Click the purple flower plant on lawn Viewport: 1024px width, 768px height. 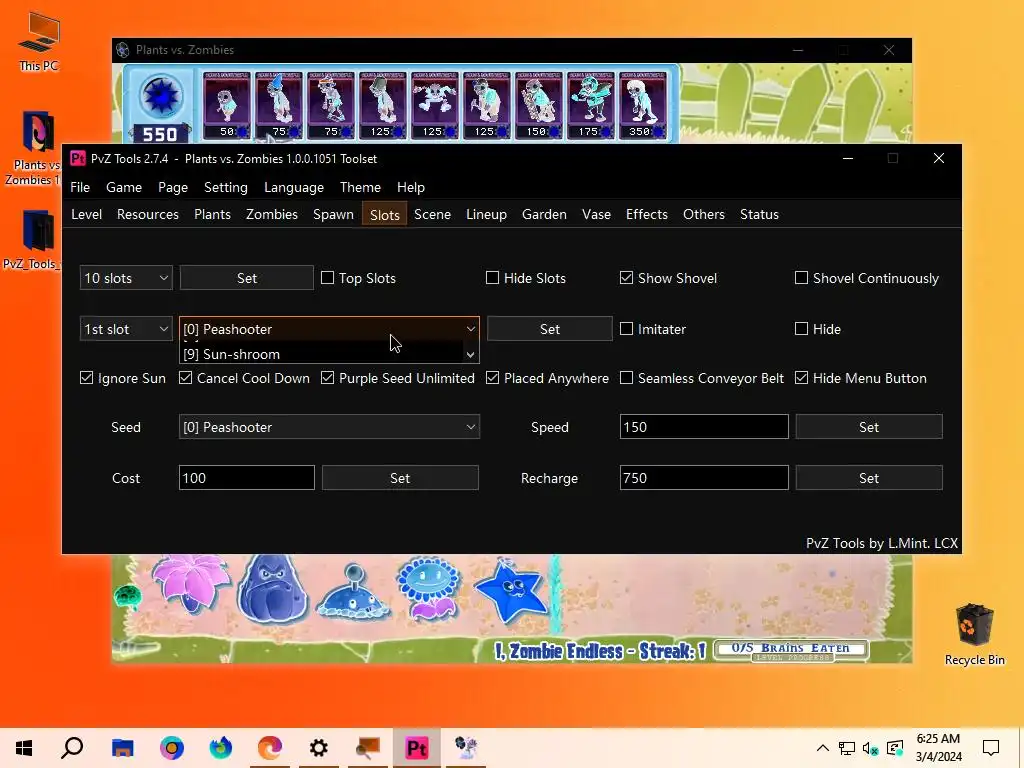(x=191, y=583)
